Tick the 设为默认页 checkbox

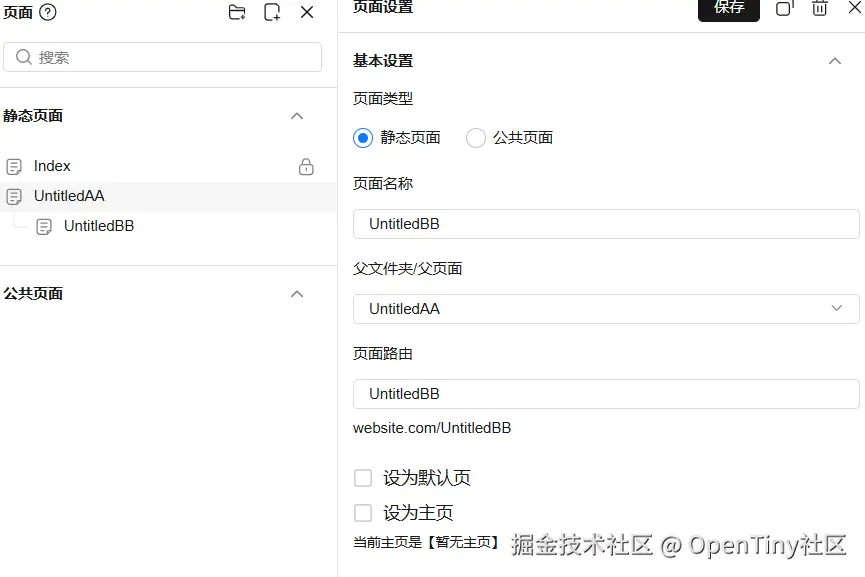(363, 478)
